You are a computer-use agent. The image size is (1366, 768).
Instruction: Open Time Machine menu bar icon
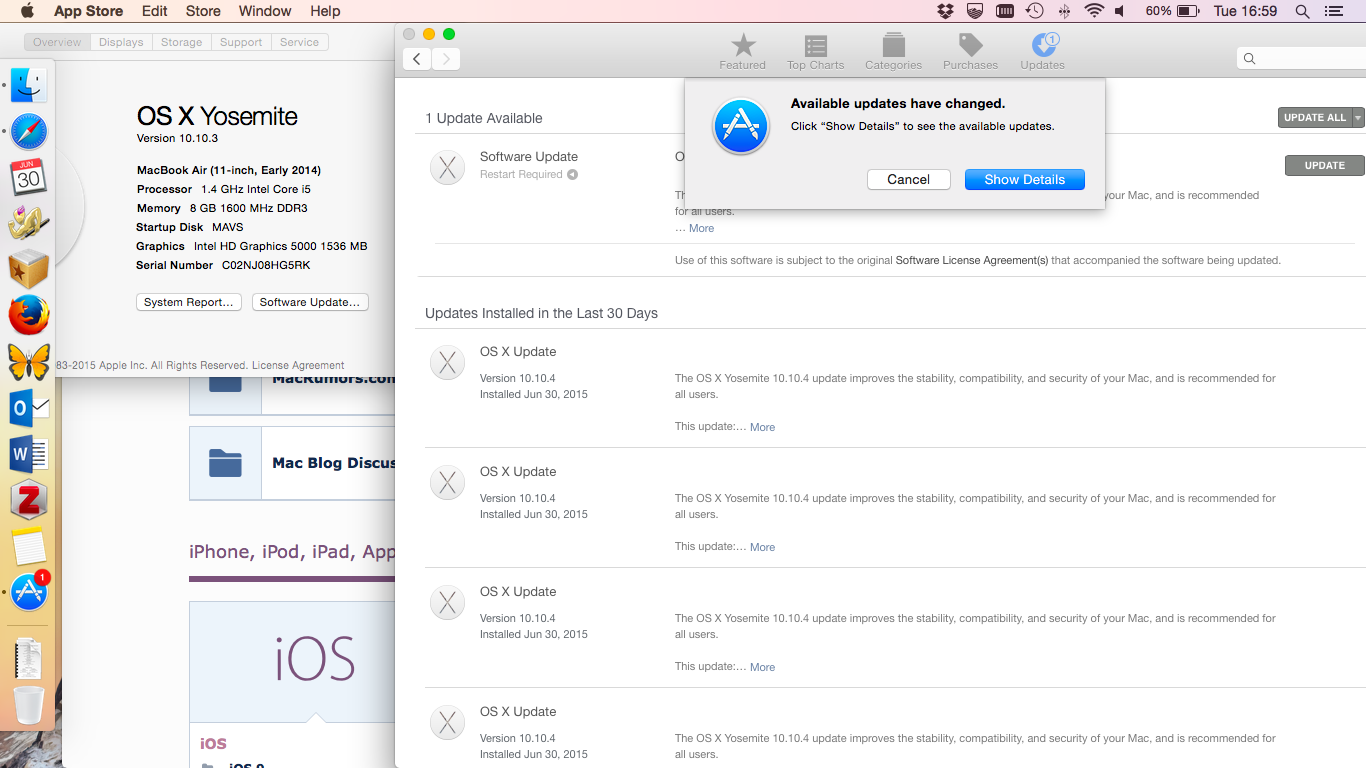(x=1035, y=11)
